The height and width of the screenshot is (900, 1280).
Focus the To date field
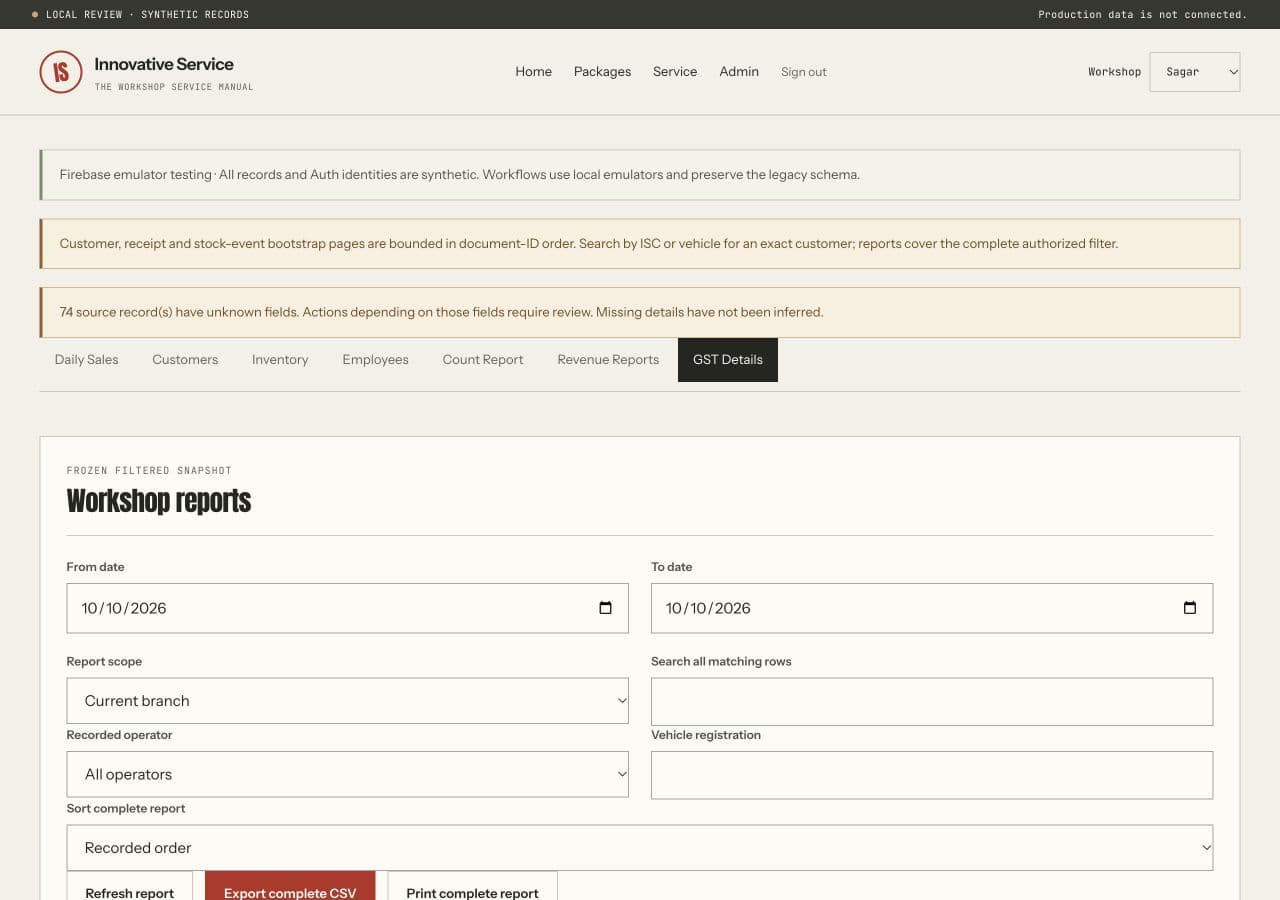932,608
